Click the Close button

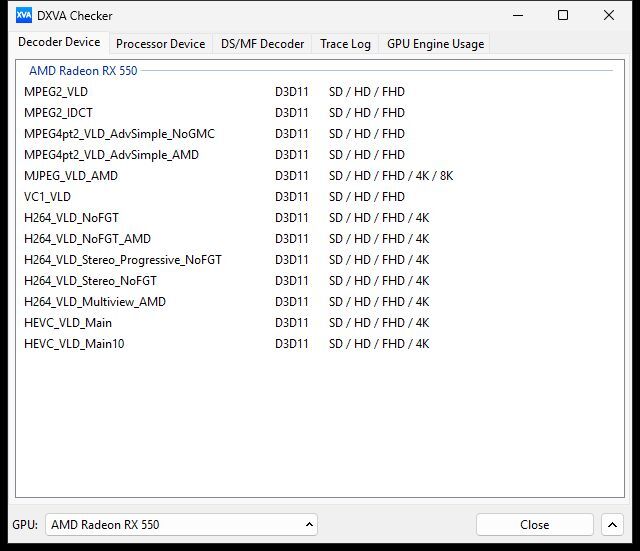tap(535, 524)
